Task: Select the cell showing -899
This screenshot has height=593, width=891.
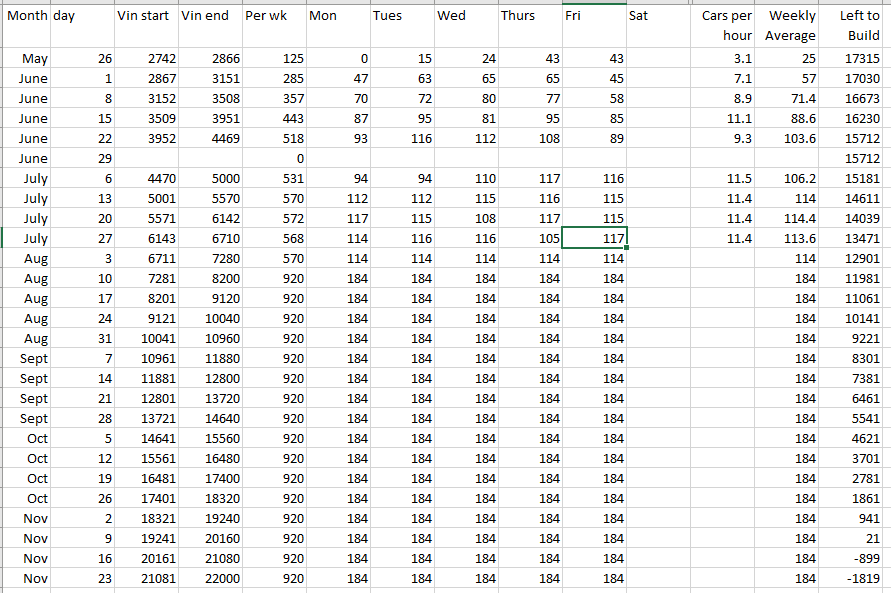Action: tap(857, 559)
